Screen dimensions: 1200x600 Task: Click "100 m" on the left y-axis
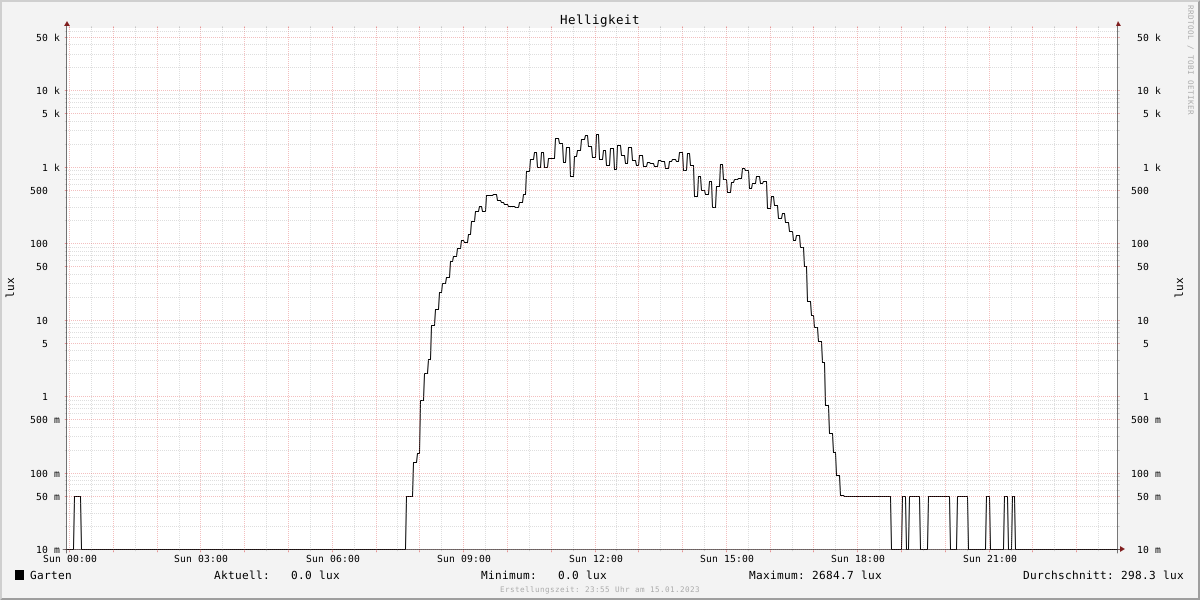[45, 474]
